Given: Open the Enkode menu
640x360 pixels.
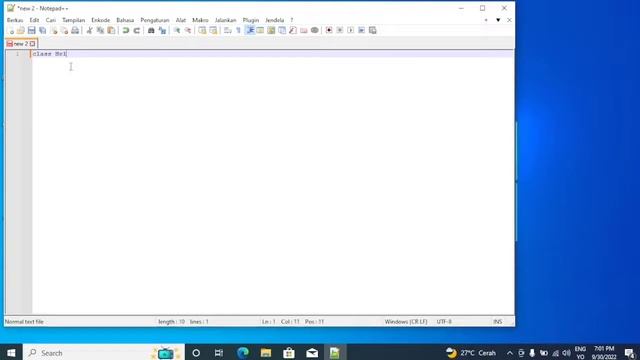Looking at the screenshot, I should pyautogui.click(x=100, y=20).
